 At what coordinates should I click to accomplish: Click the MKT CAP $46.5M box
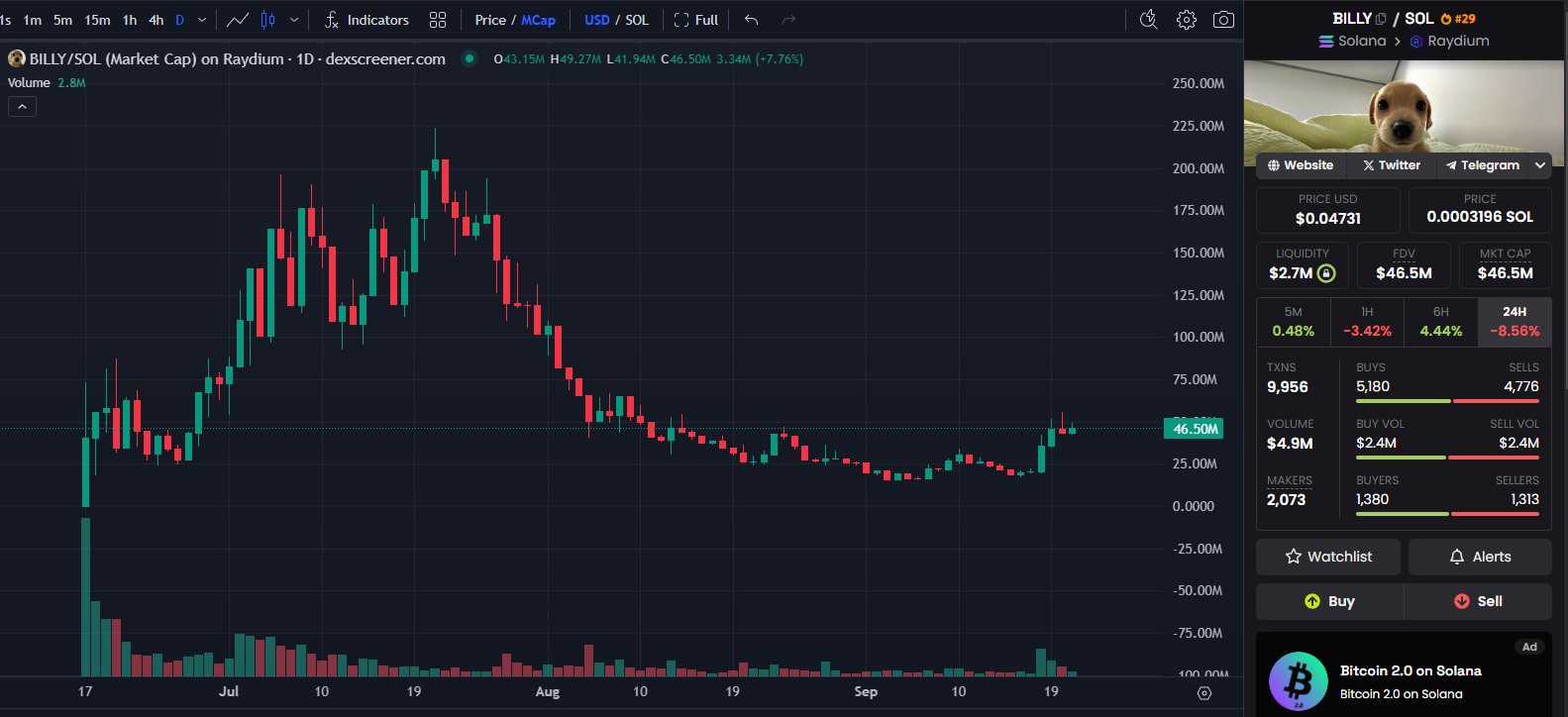pyautogui.click(x=1505, y=264)
